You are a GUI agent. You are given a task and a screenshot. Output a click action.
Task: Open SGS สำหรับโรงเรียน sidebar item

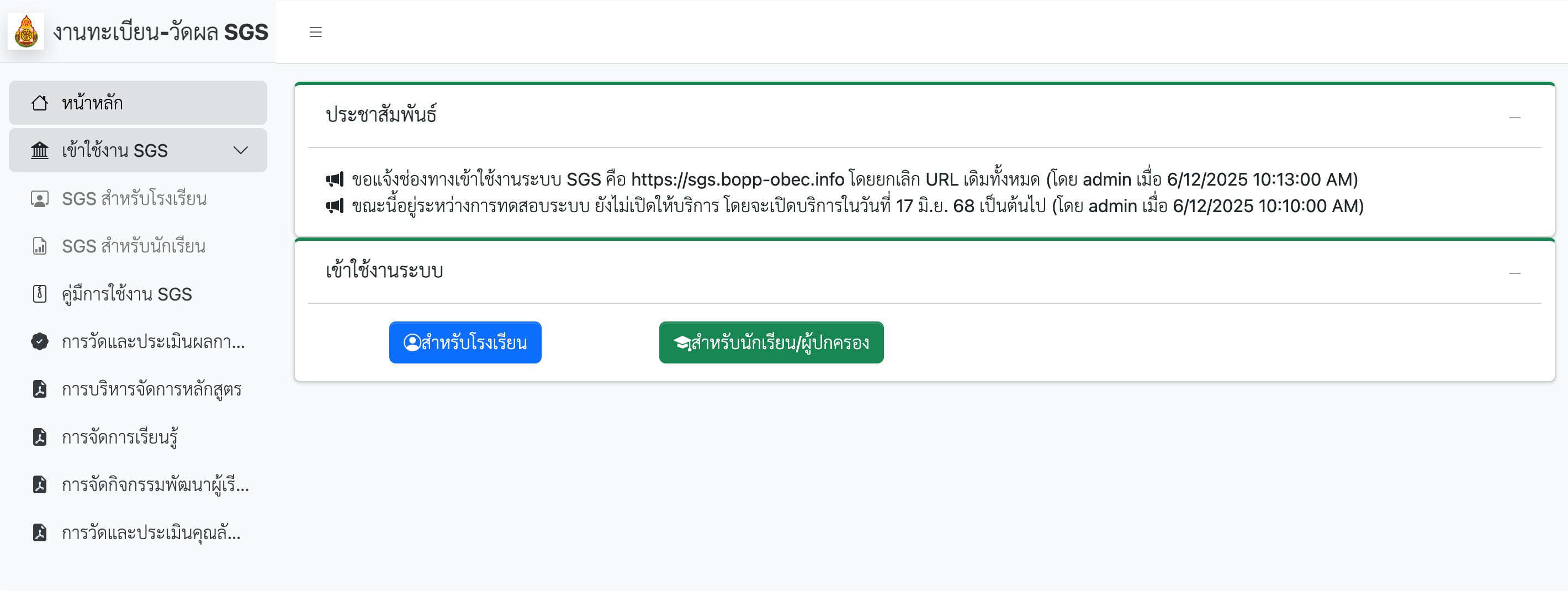tap(134, 199)
